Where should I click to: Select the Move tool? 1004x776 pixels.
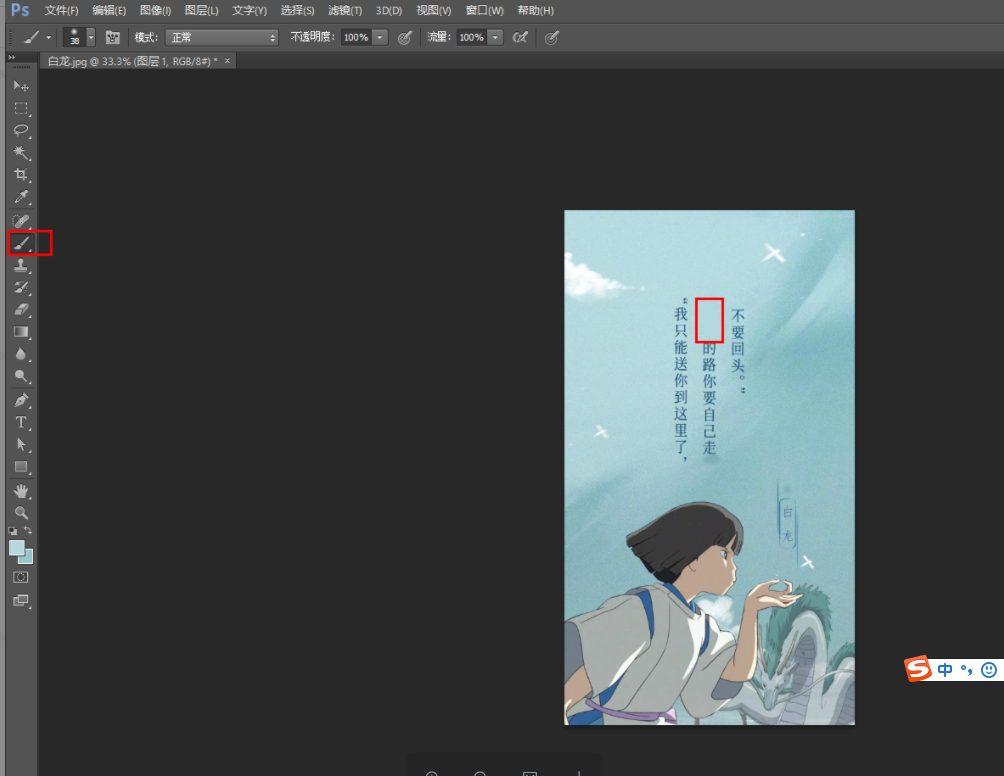pyautogui.click(x=20, y=86)
